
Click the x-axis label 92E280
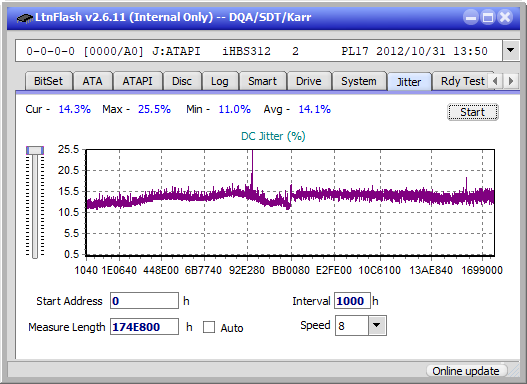[247, 270]
